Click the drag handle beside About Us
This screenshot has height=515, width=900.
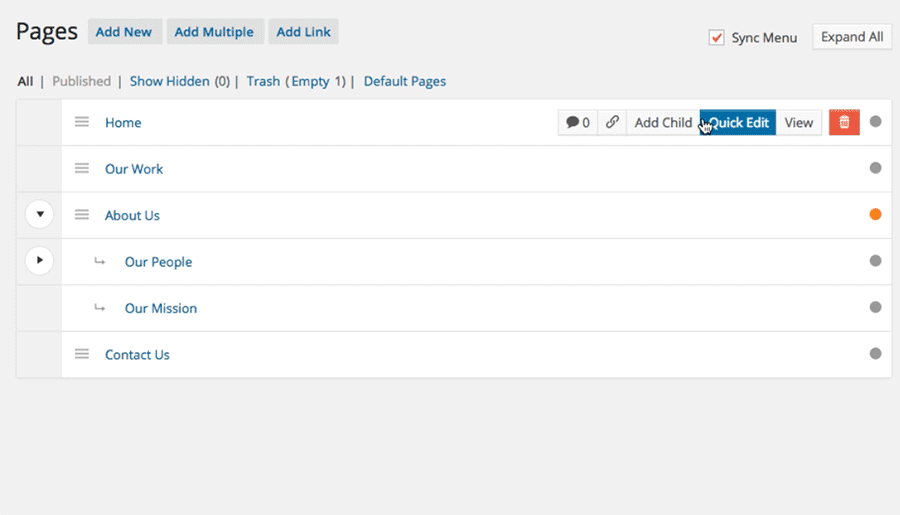82,215
